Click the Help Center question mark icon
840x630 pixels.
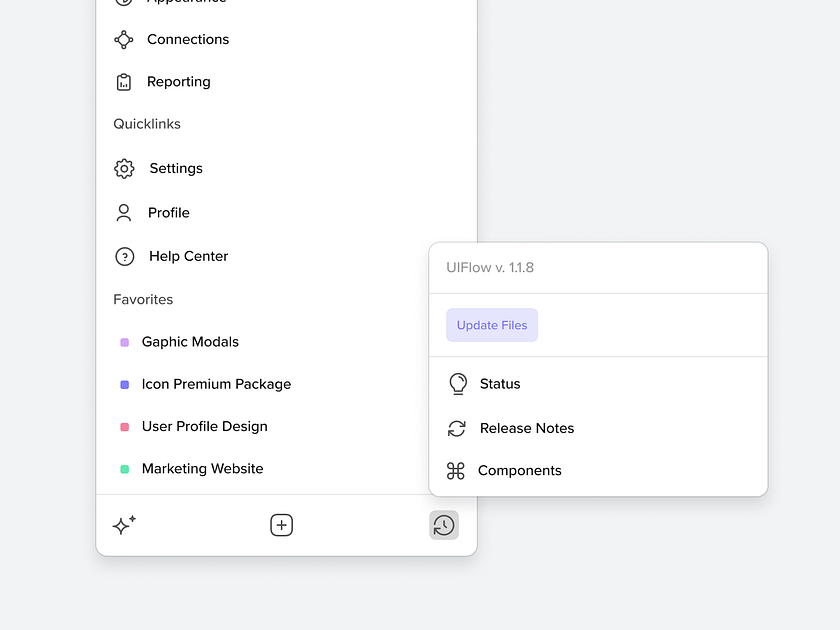[x=124, y=256]
